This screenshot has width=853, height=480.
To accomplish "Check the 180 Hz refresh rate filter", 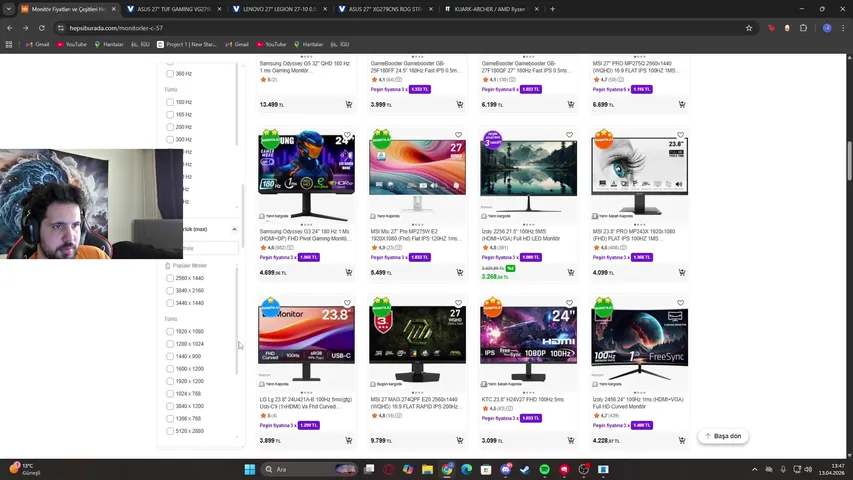I will (170, 102).
